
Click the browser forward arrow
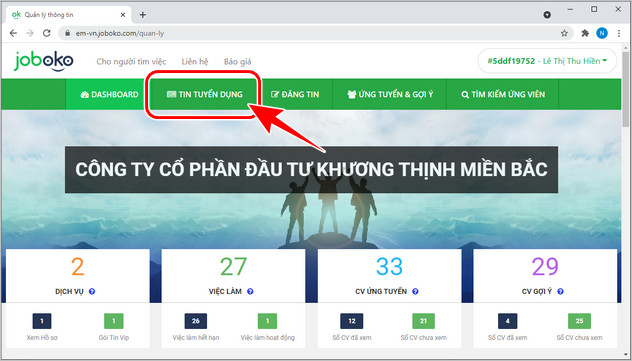[x=30, y=33]
